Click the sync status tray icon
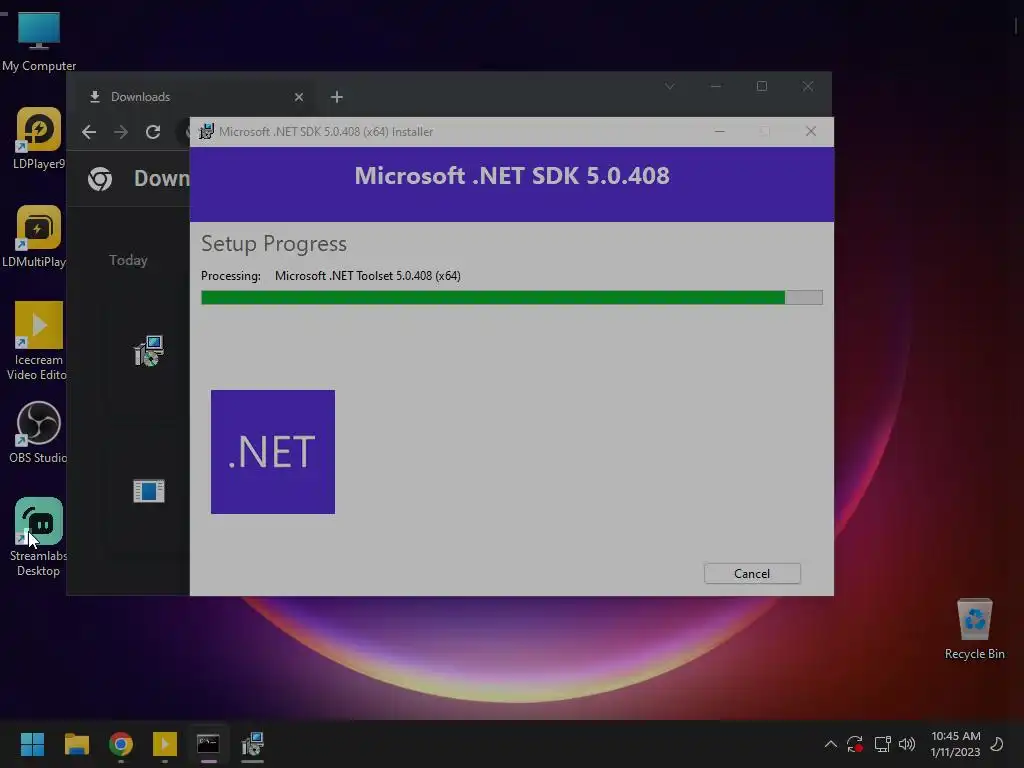Viewport: 1024px width, 768px height. click(x=855, y=744)
